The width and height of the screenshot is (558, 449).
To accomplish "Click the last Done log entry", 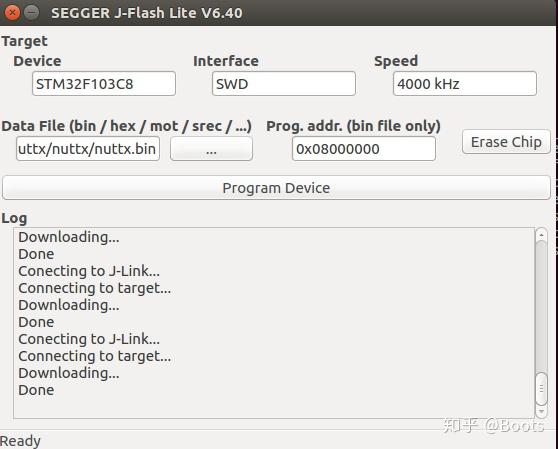I will 36,390.
